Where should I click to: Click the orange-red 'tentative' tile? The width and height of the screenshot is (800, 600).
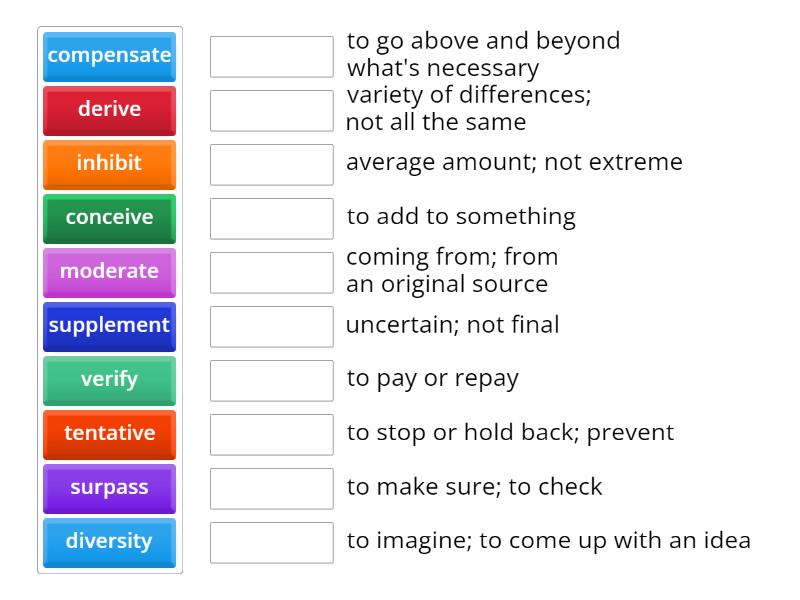(x=109, y=434)
